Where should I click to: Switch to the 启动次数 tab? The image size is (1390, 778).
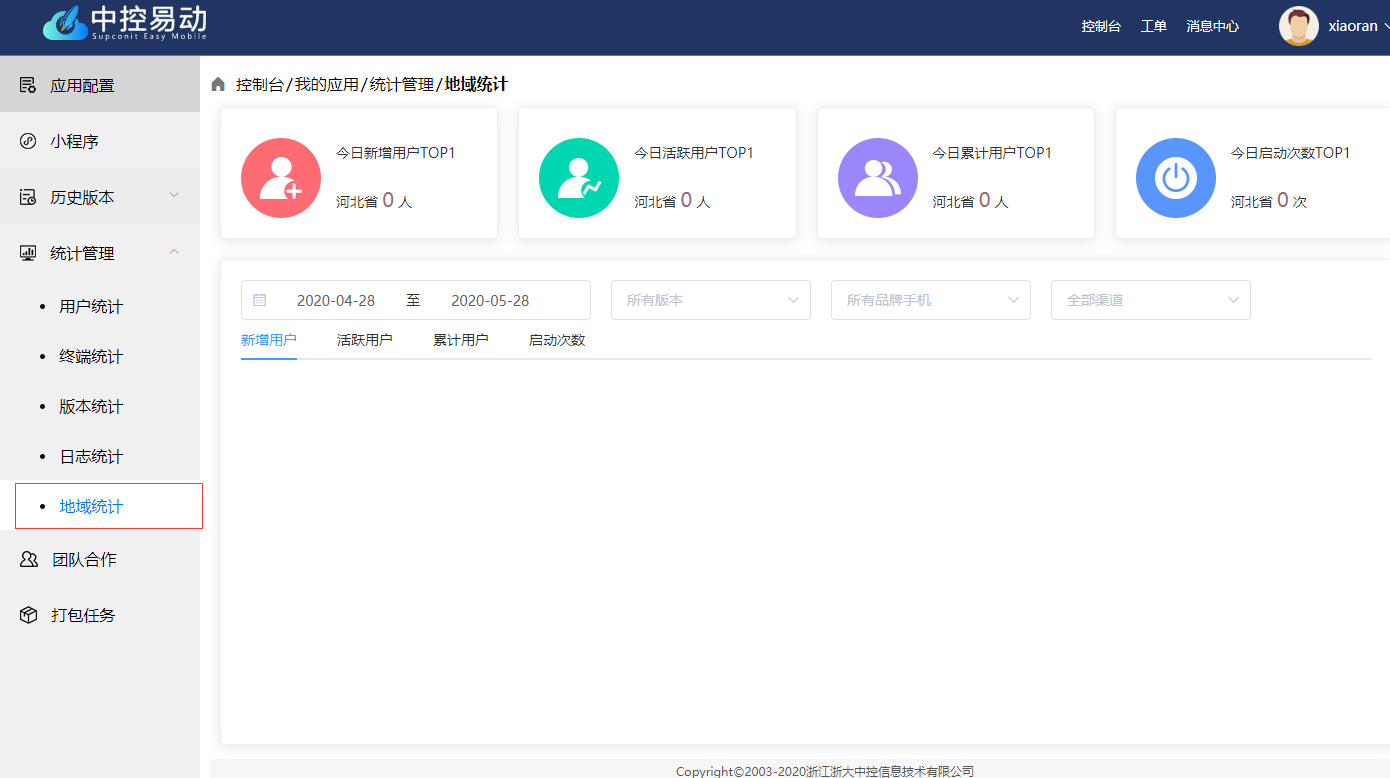[557, 340]
